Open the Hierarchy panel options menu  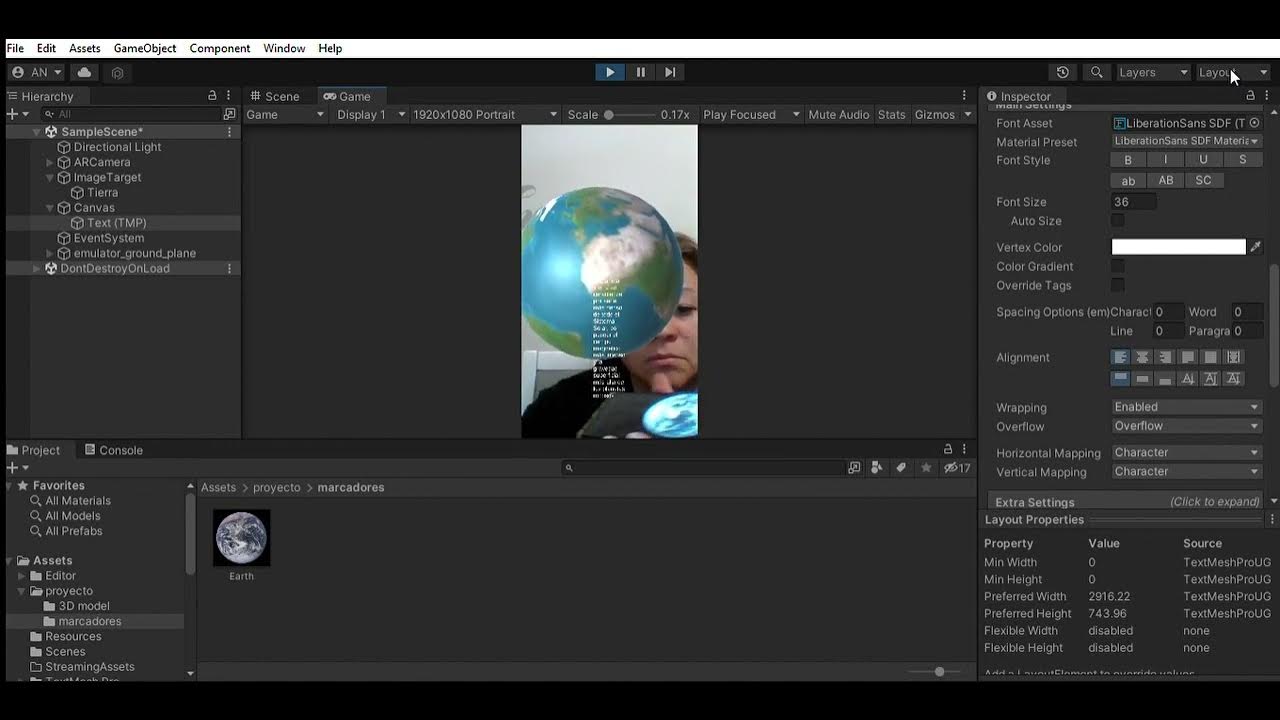pos(228,96)
